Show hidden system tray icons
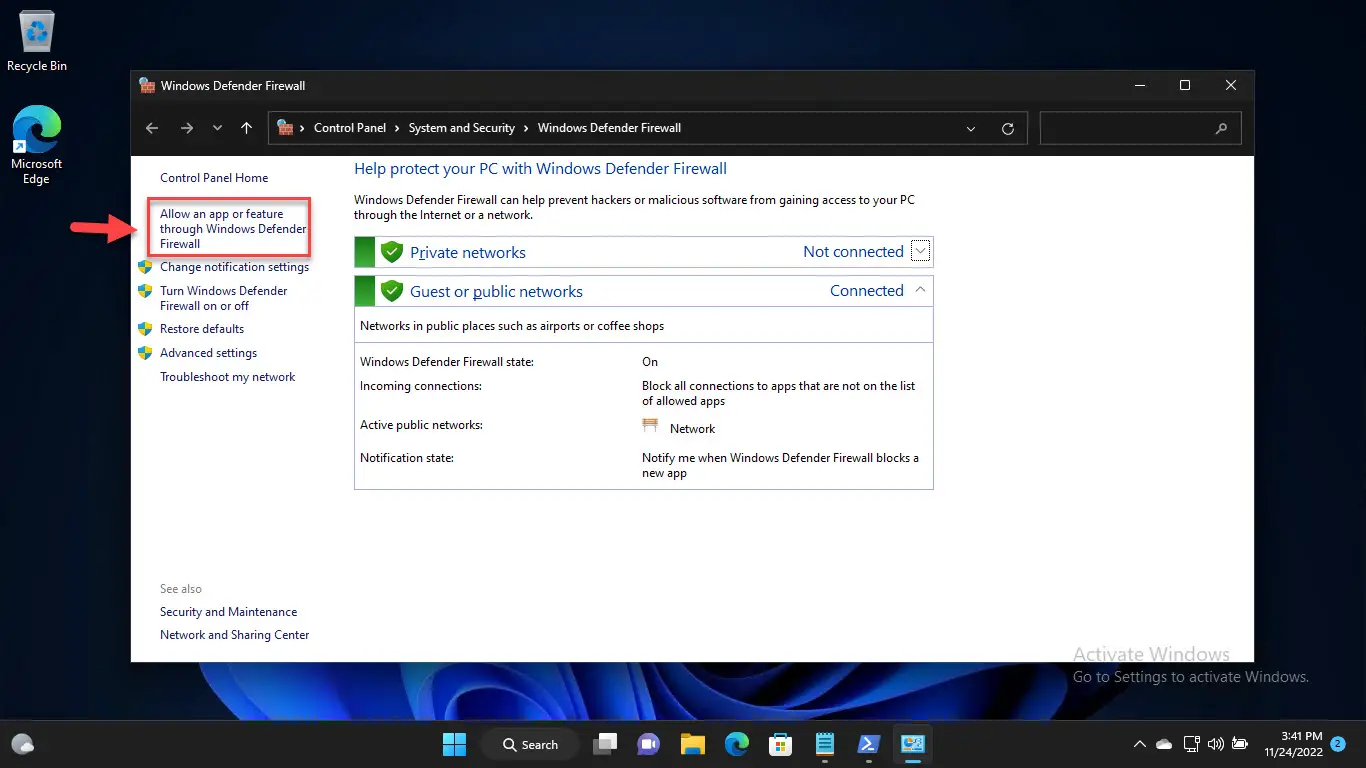 (1139, 744)
